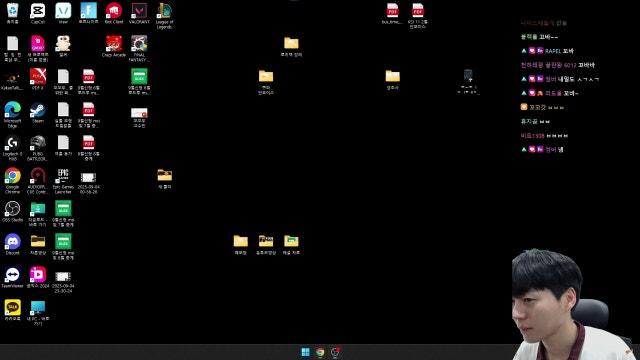Select the Microsoft Edge desktop shortcut

[x=12, y=115]
